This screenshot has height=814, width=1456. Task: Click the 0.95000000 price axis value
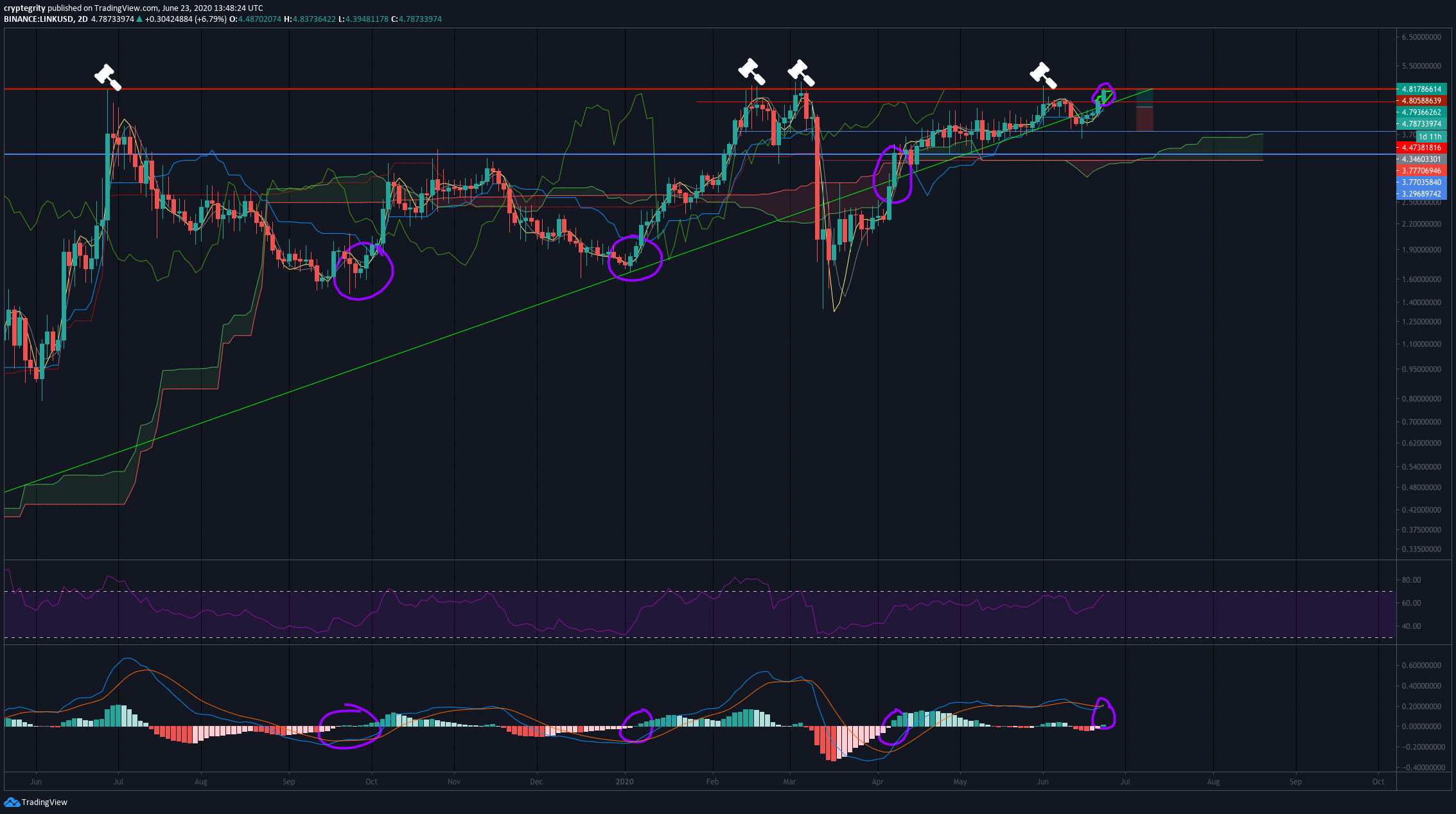point(1421,369)
